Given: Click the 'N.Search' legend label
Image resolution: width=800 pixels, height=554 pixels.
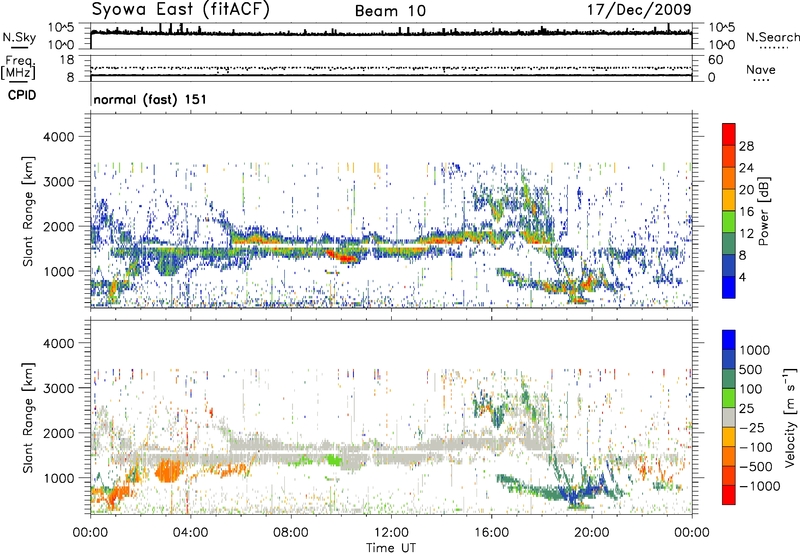Looking at the screenshot, I should [772, 37].
